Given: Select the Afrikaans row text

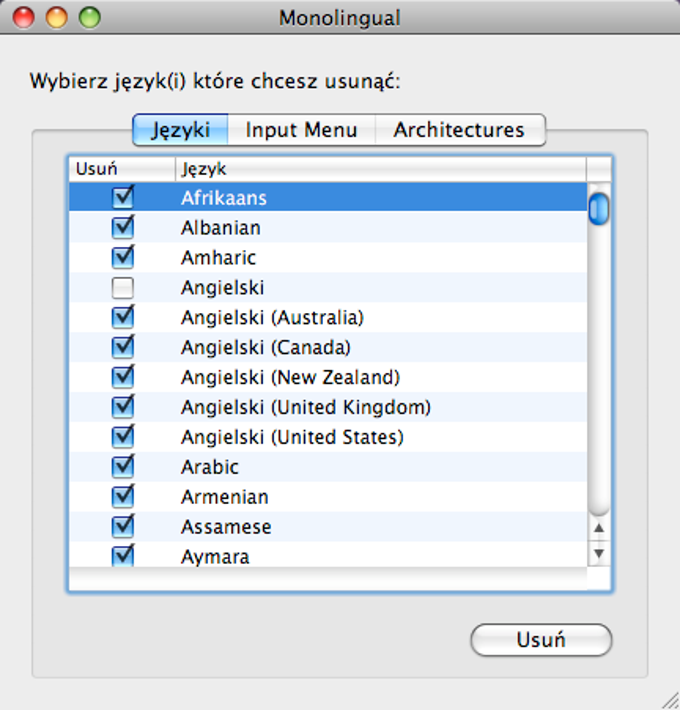Looking at the screenshot, I should coord(224,198).
